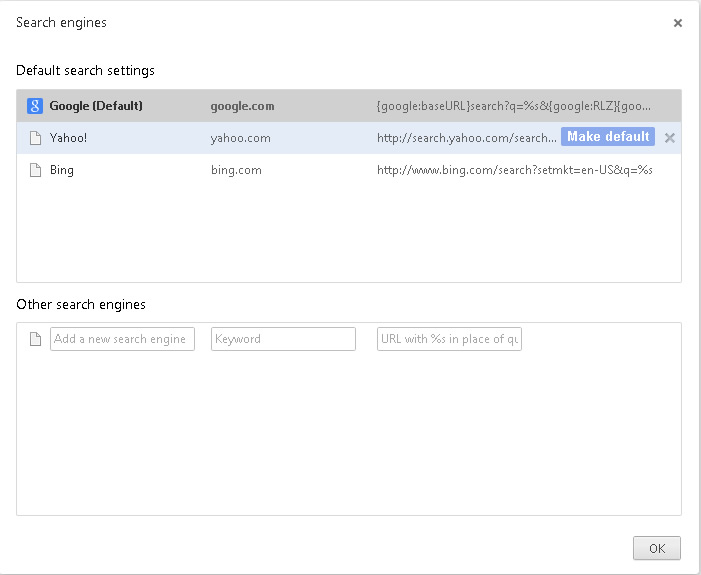Click the Other search engines heading

pyautogui.click(x=81, y=304)
